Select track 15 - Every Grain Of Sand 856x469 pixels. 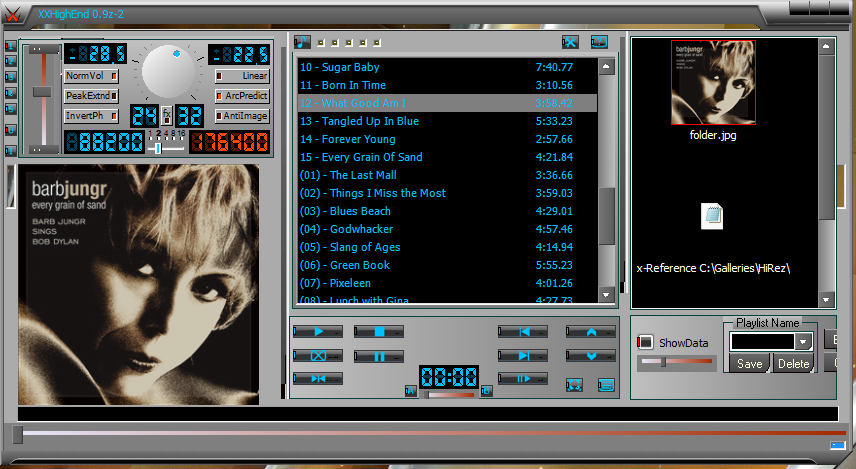[447, 157]
